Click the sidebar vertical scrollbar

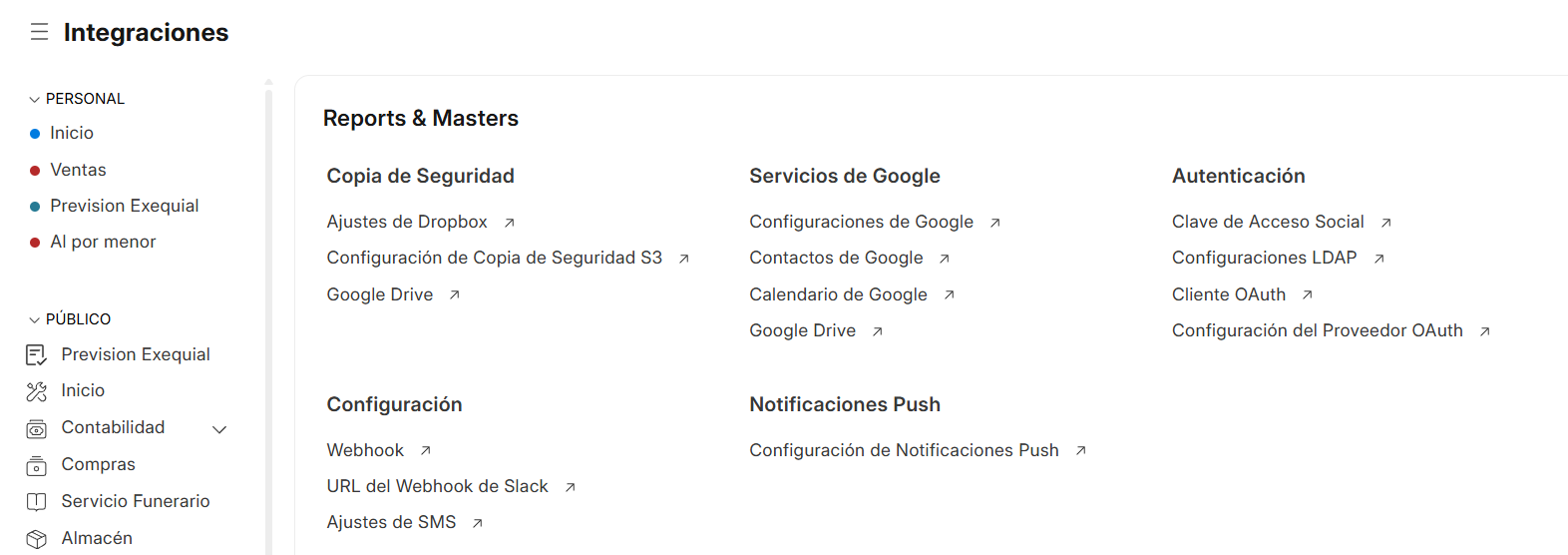pyautogui.click(x=268, y=319)
